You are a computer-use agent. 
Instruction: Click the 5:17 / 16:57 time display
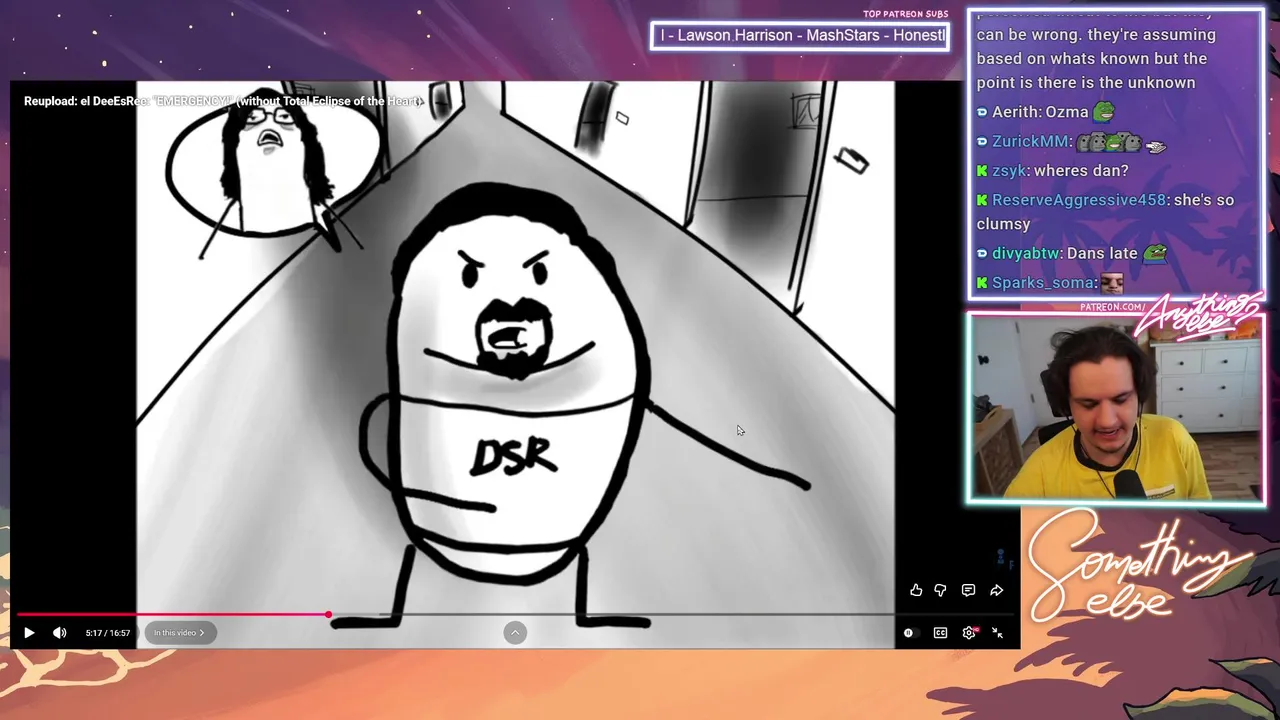point(108,633)
